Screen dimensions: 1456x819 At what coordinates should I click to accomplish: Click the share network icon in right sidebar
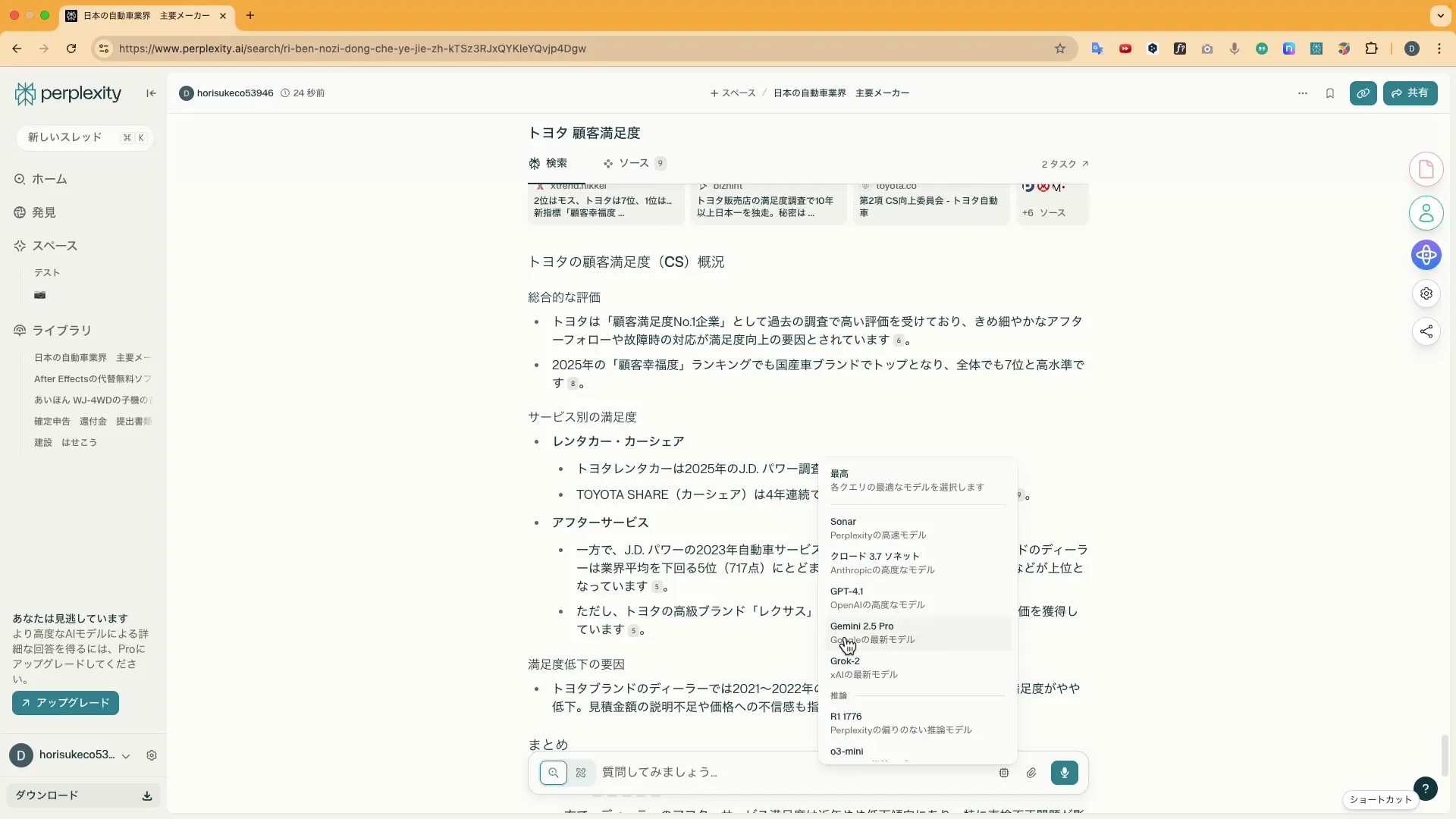click(1426, 331)
